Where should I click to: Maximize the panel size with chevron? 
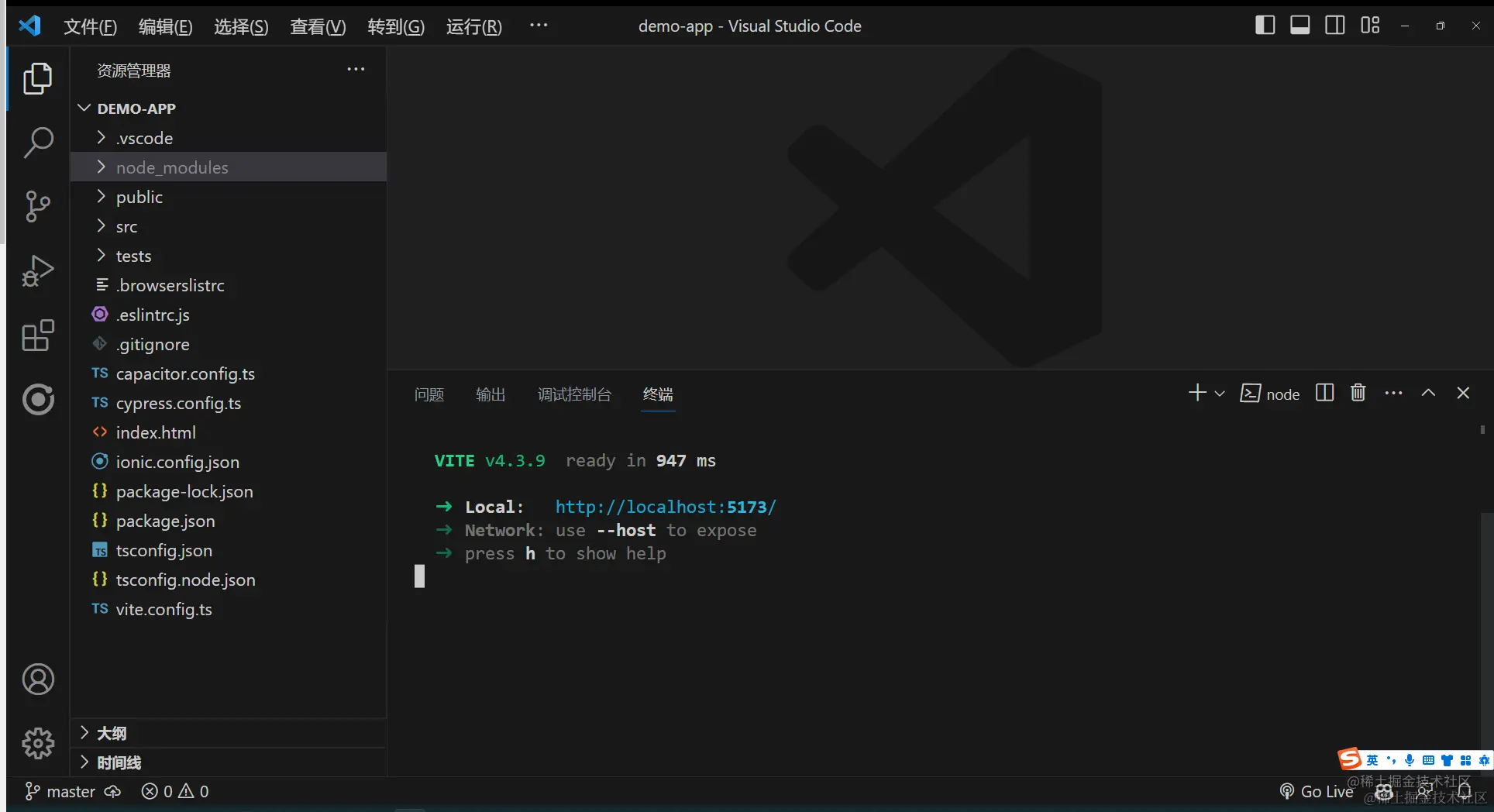(1428, 393)
